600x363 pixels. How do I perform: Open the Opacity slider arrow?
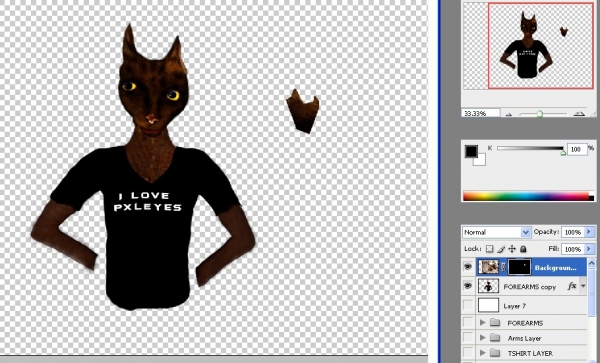[589, 232]
